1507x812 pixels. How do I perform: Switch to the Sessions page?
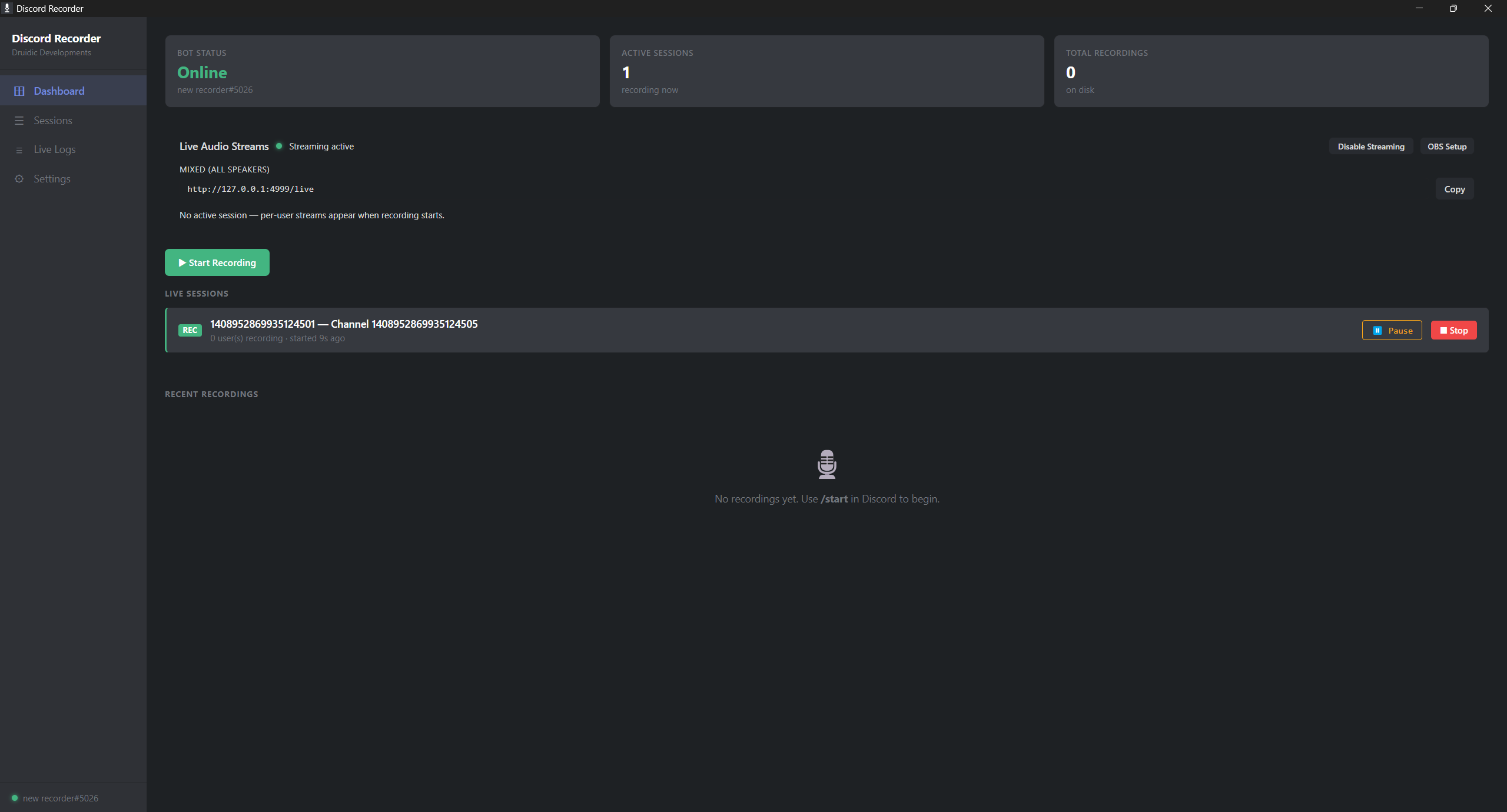click(52, 120)
